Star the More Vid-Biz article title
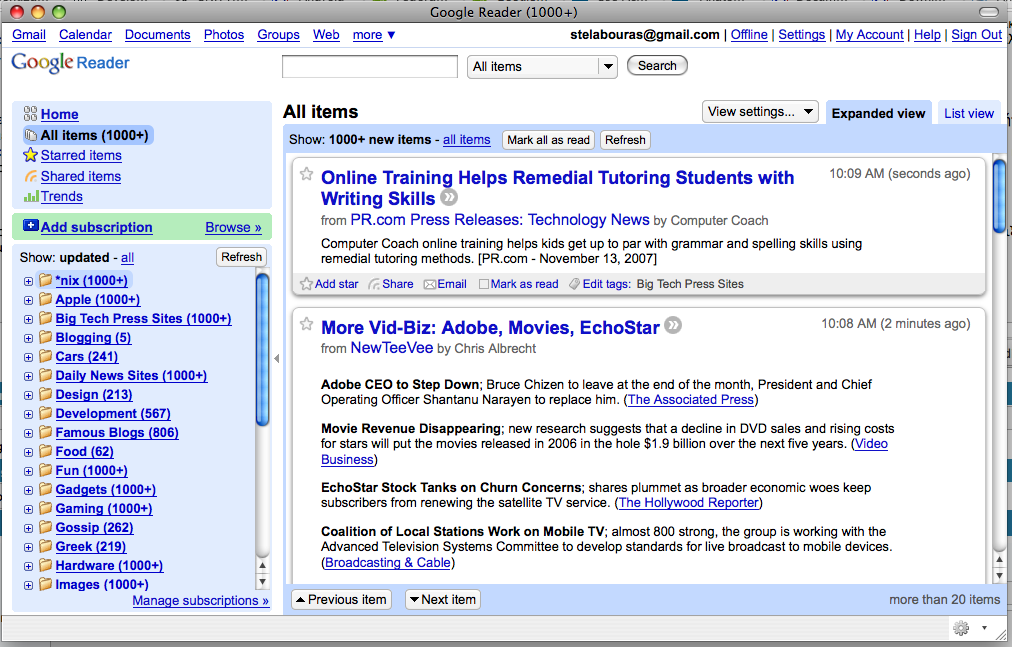1012x647 pixels. 307,324
